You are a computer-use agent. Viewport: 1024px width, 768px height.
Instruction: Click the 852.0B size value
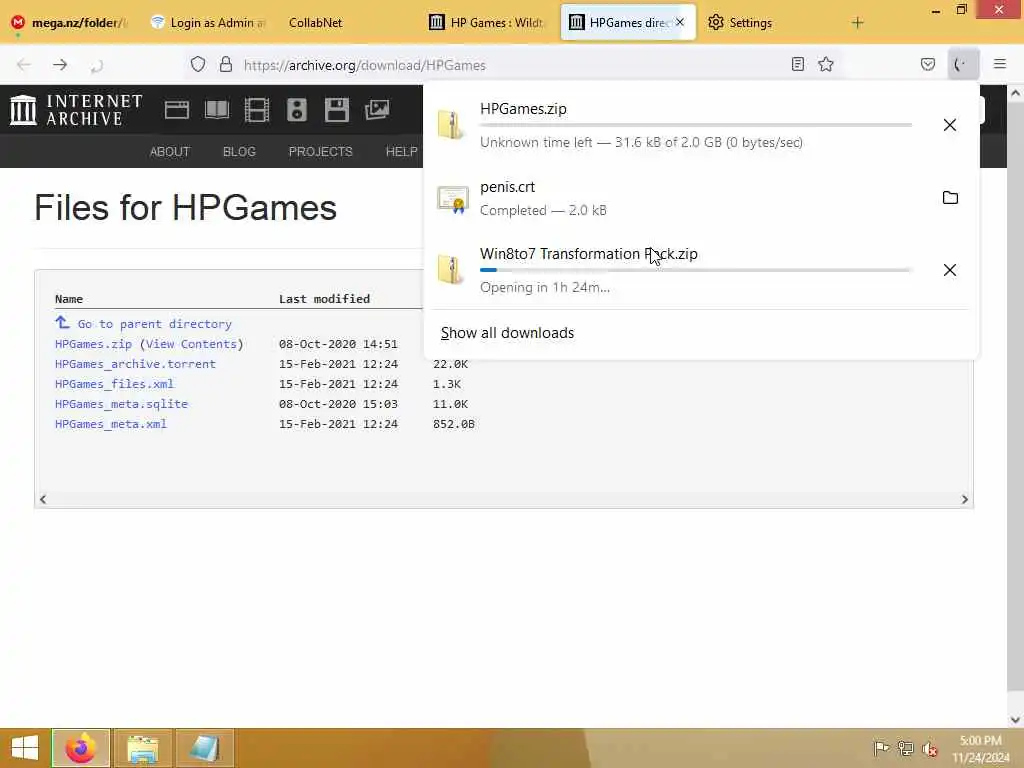click(x=454, y=424)
